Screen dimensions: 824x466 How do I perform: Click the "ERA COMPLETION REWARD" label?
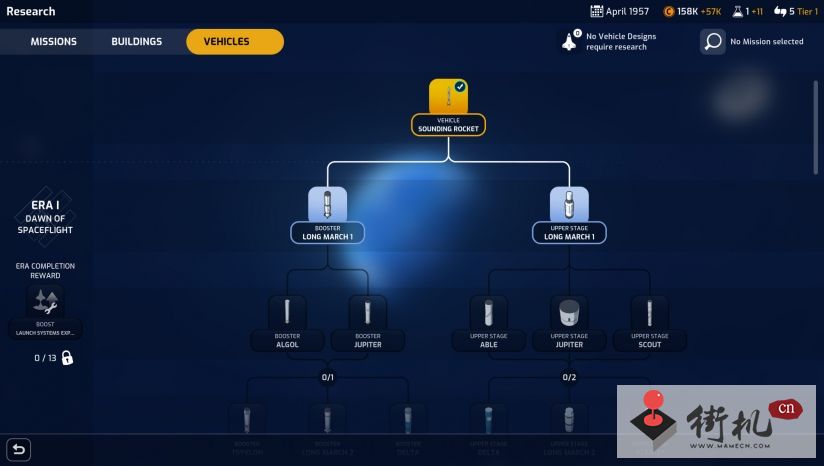coord(45,271)
